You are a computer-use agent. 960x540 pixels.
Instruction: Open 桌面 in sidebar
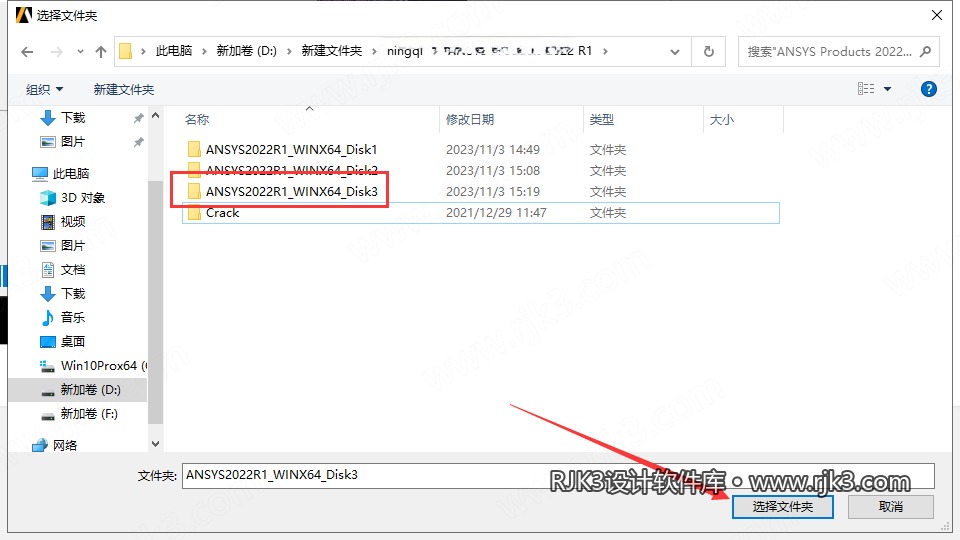click(x=73, y=341)
